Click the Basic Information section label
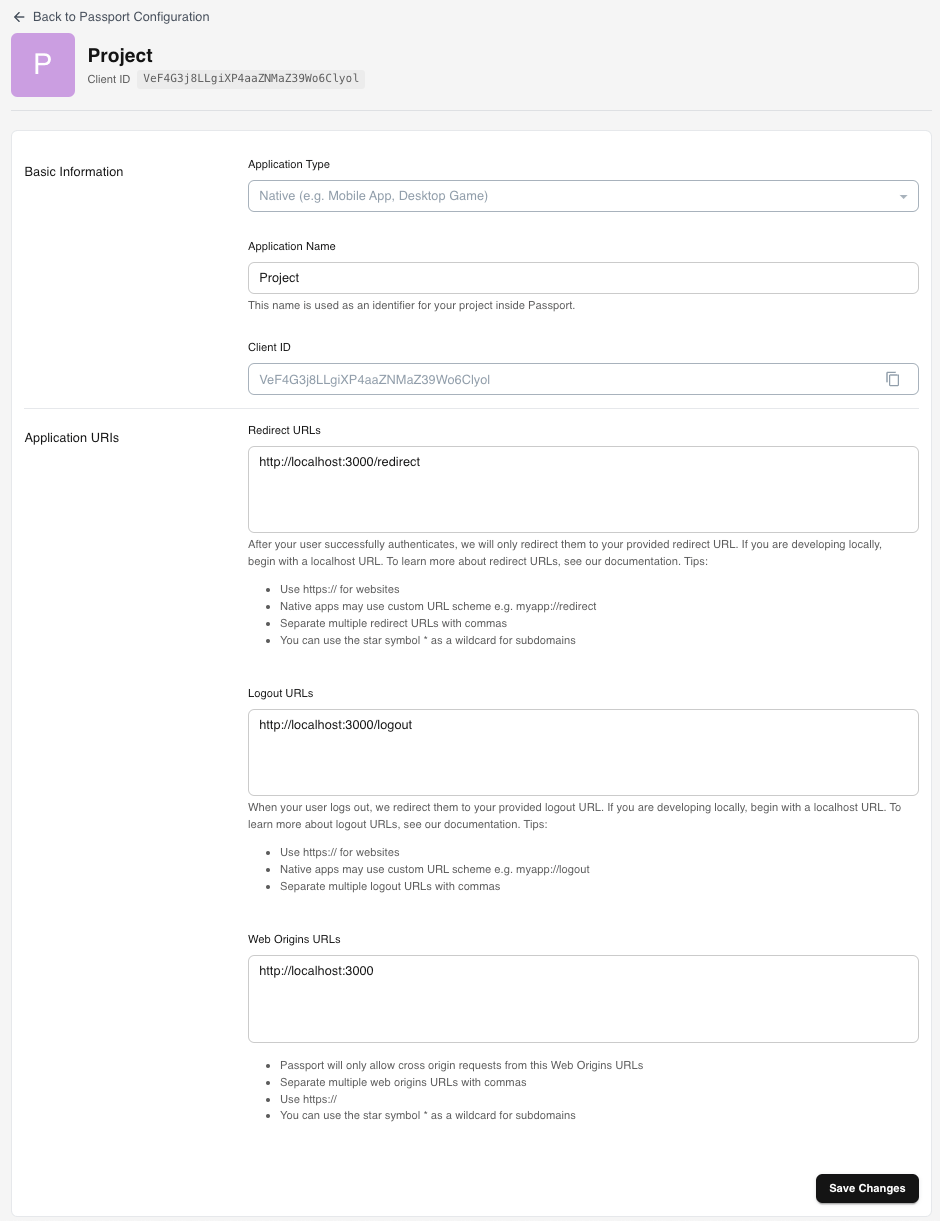Viewport: 940px width, 1221px height. tap(74, 172)
